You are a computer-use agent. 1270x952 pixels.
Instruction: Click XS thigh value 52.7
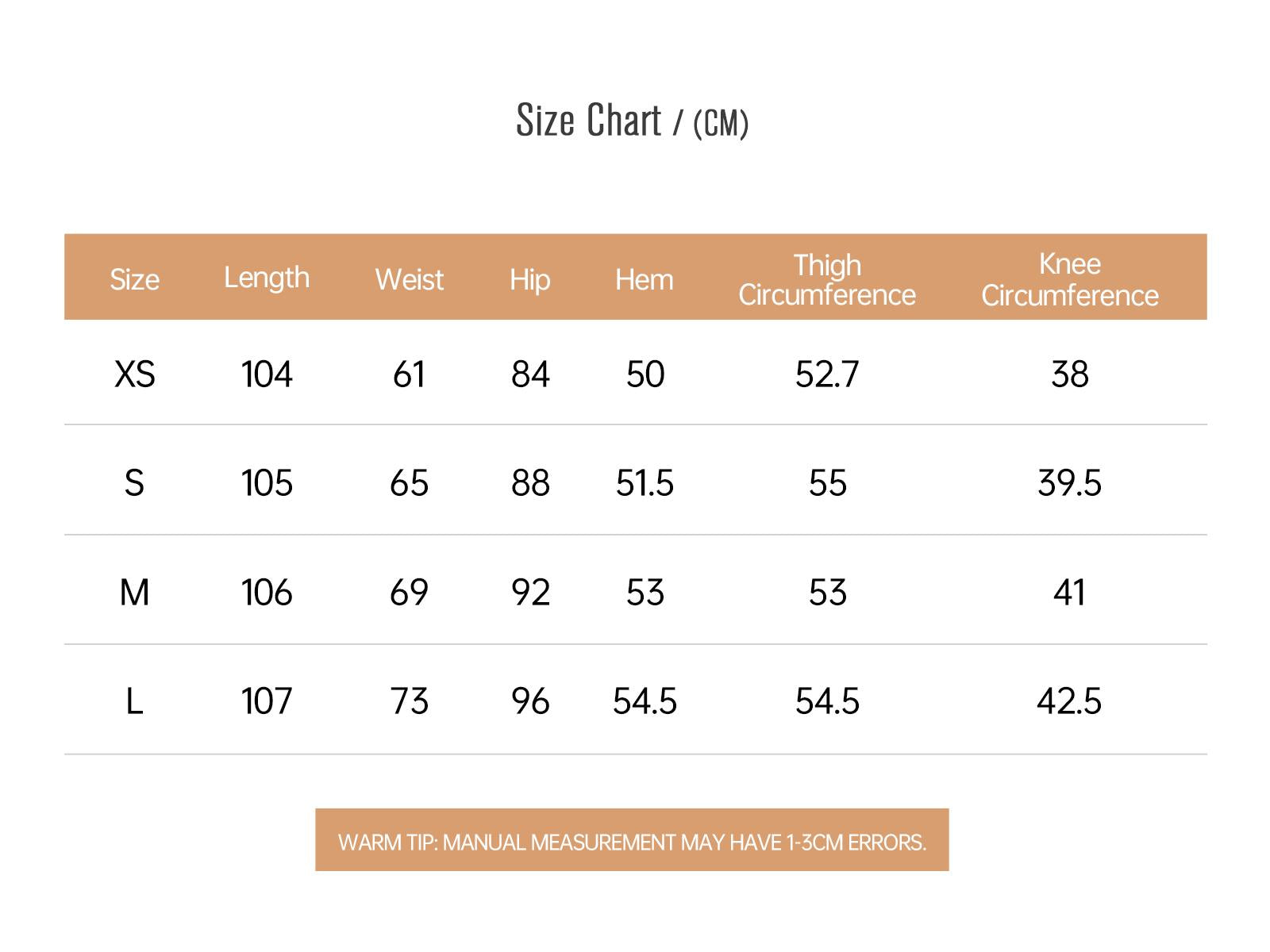(x=827, y=374)
